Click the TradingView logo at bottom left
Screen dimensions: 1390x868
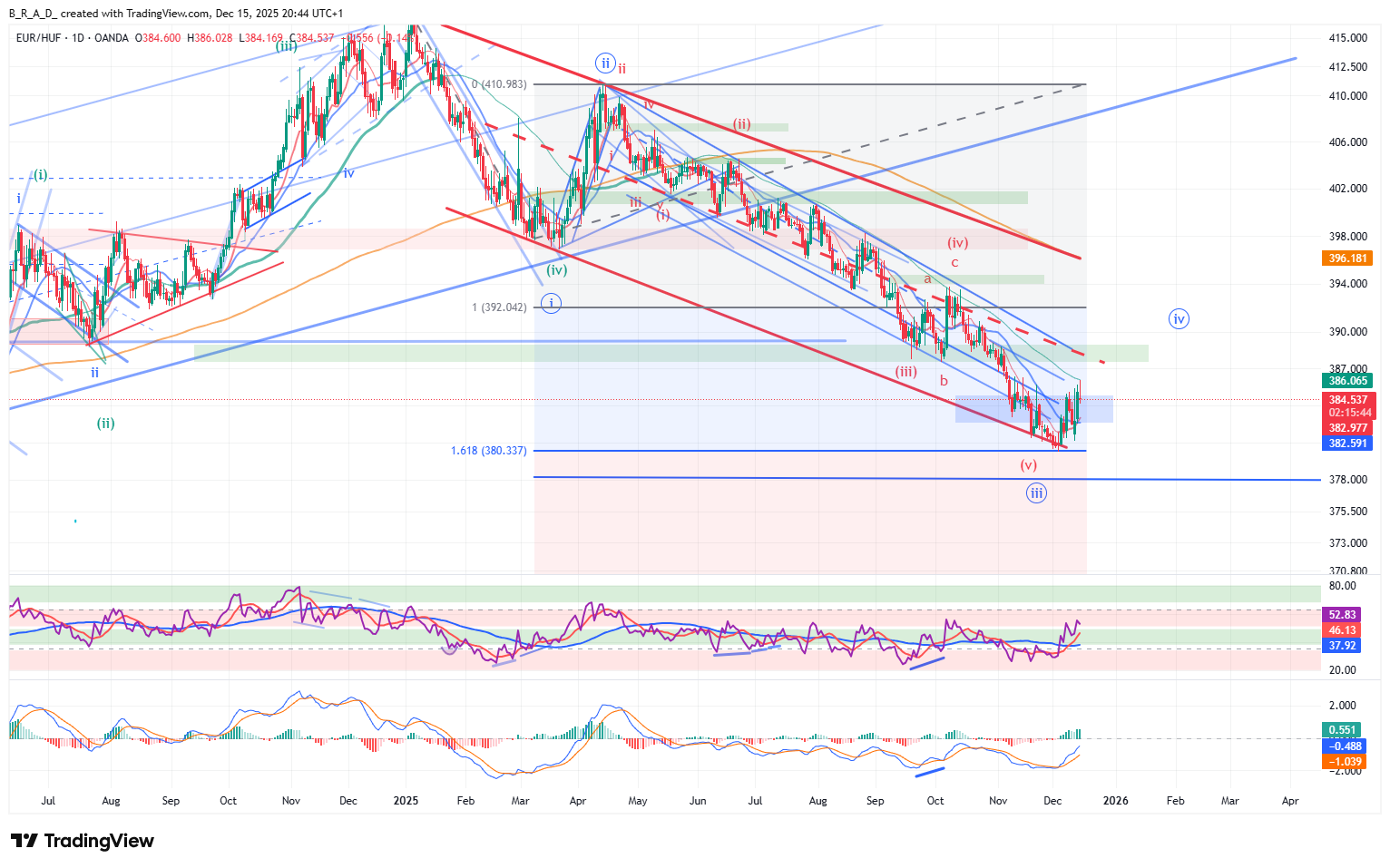[x=83, y=841]
